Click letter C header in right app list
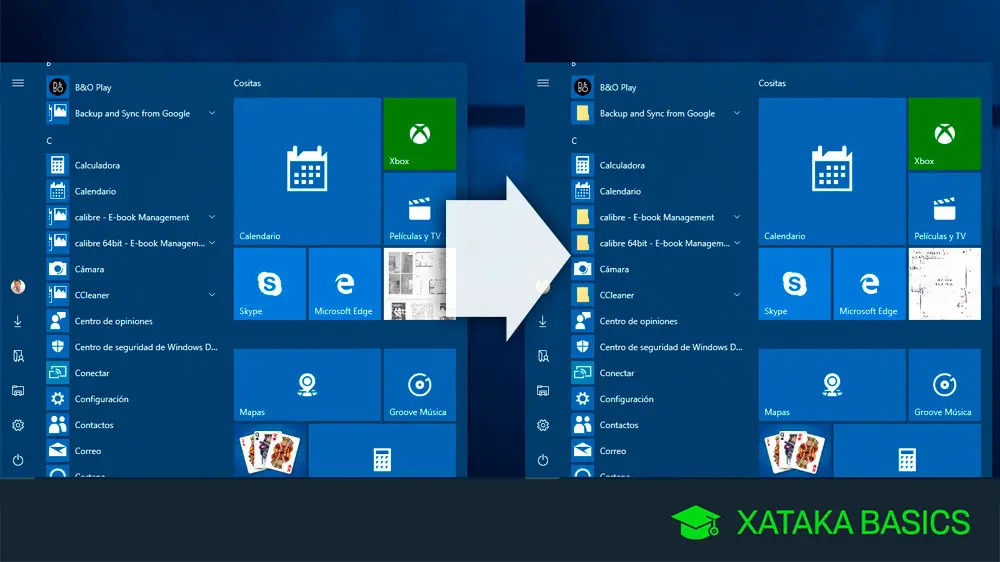1000x562 pixels. [574, 140]
